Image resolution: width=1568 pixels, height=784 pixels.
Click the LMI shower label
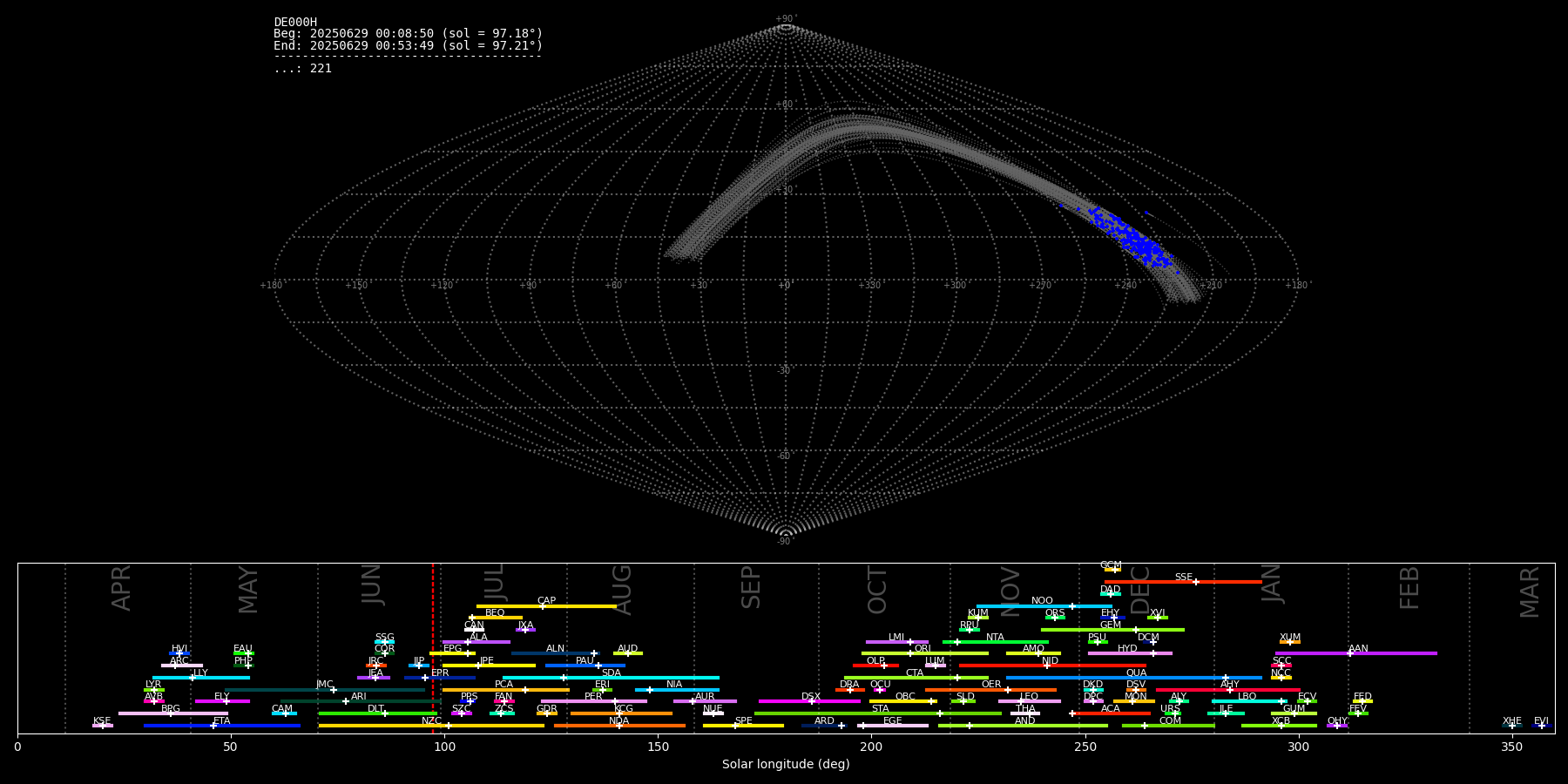[x=896, y=638]
